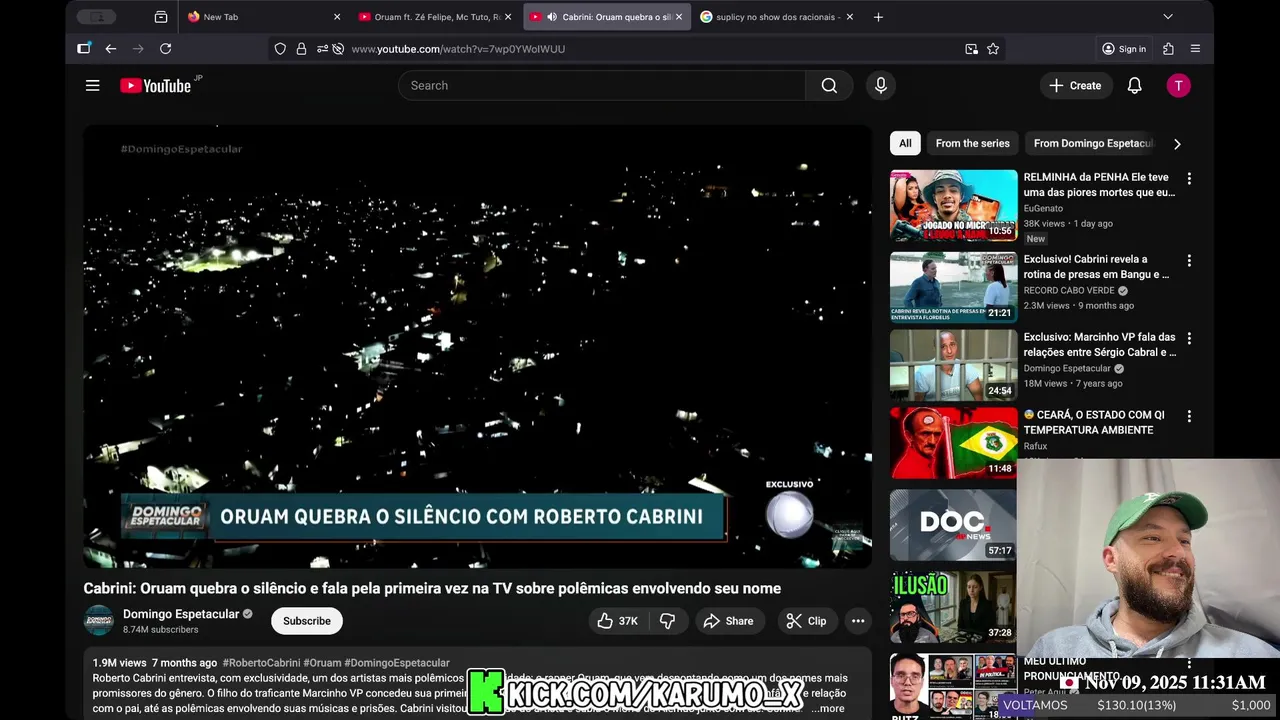Open the tab history icon left of tabs

[x=161, y=17]
